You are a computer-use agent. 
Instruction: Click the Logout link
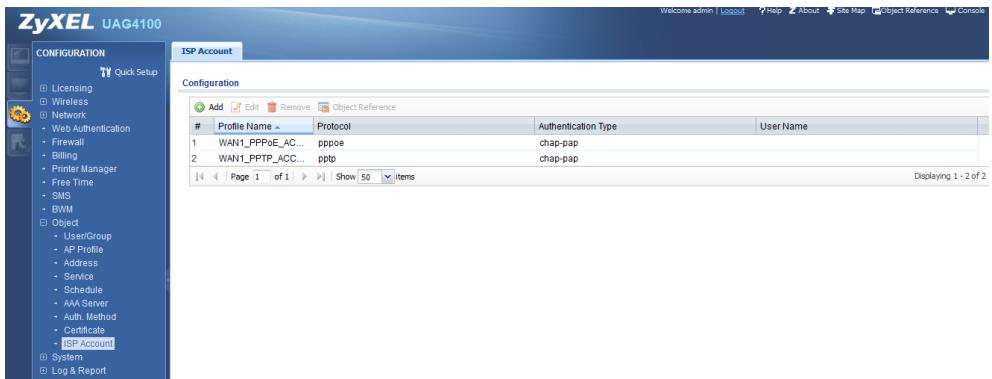pyautogui.click(x=732, y=11)
